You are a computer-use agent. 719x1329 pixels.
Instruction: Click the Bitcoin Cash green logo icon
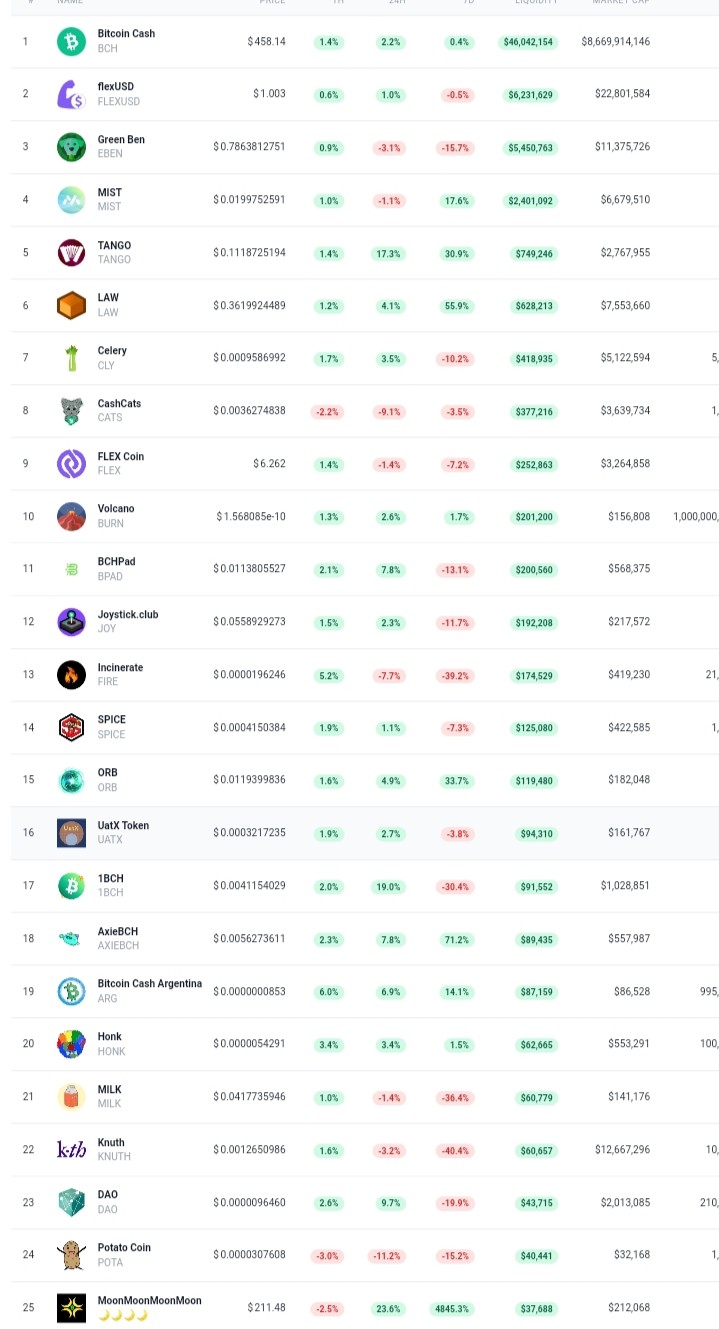71,42
